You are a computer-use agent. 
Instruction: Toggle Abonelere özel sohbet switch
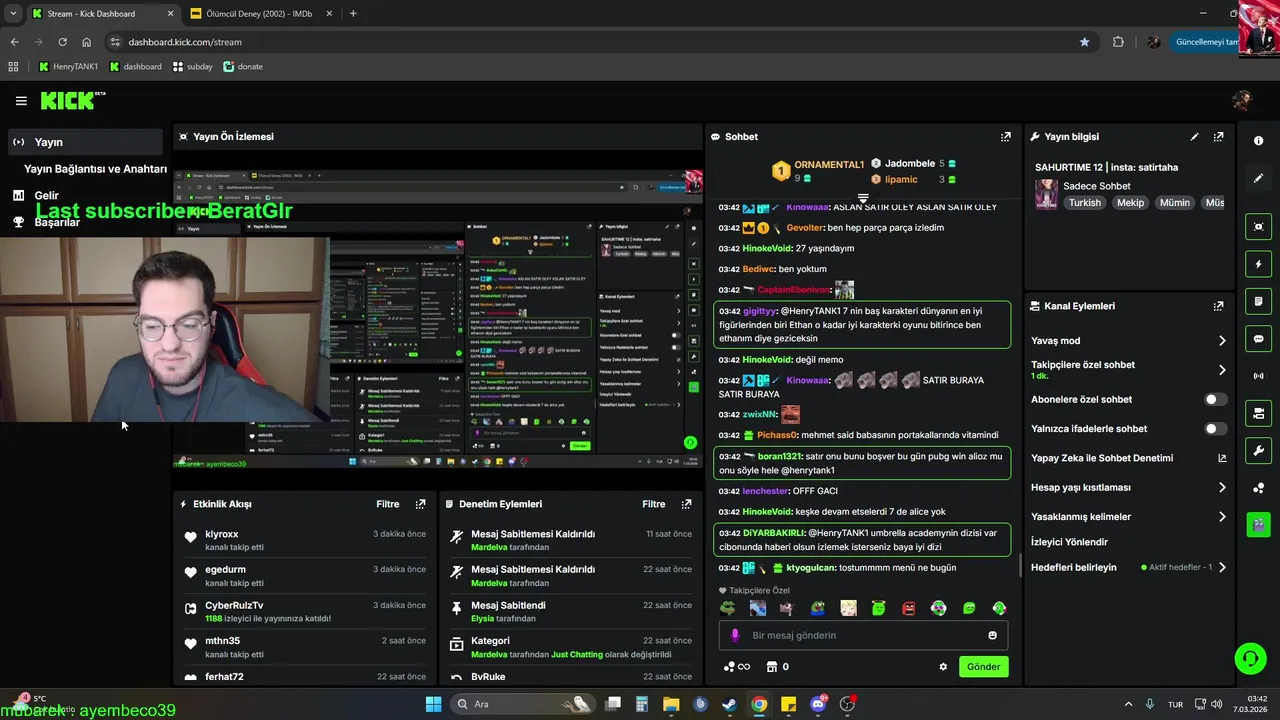coord(1215,399)
